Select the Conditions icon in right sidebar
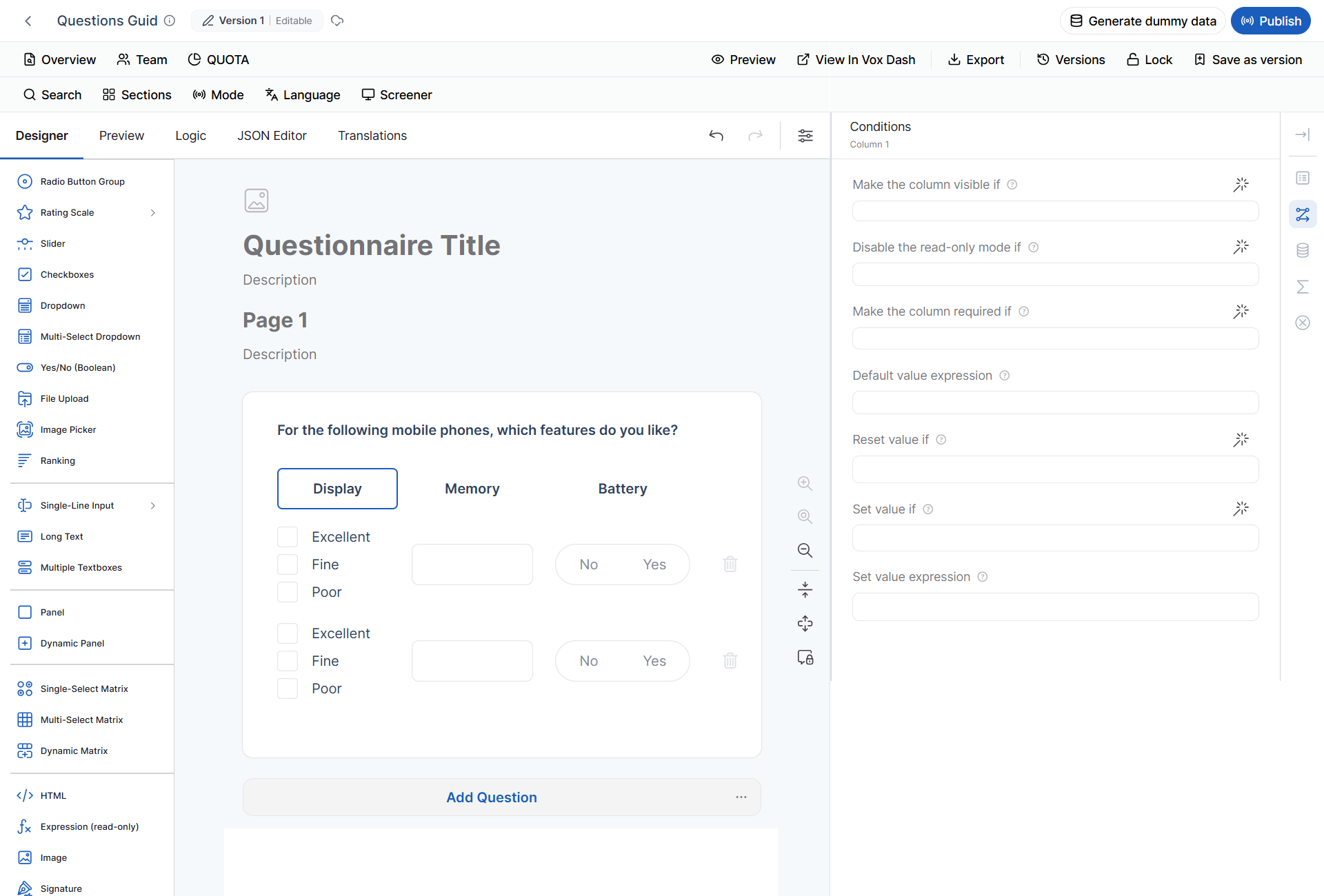Screen dimensions: 1324x896 (x=1302, y=214)
